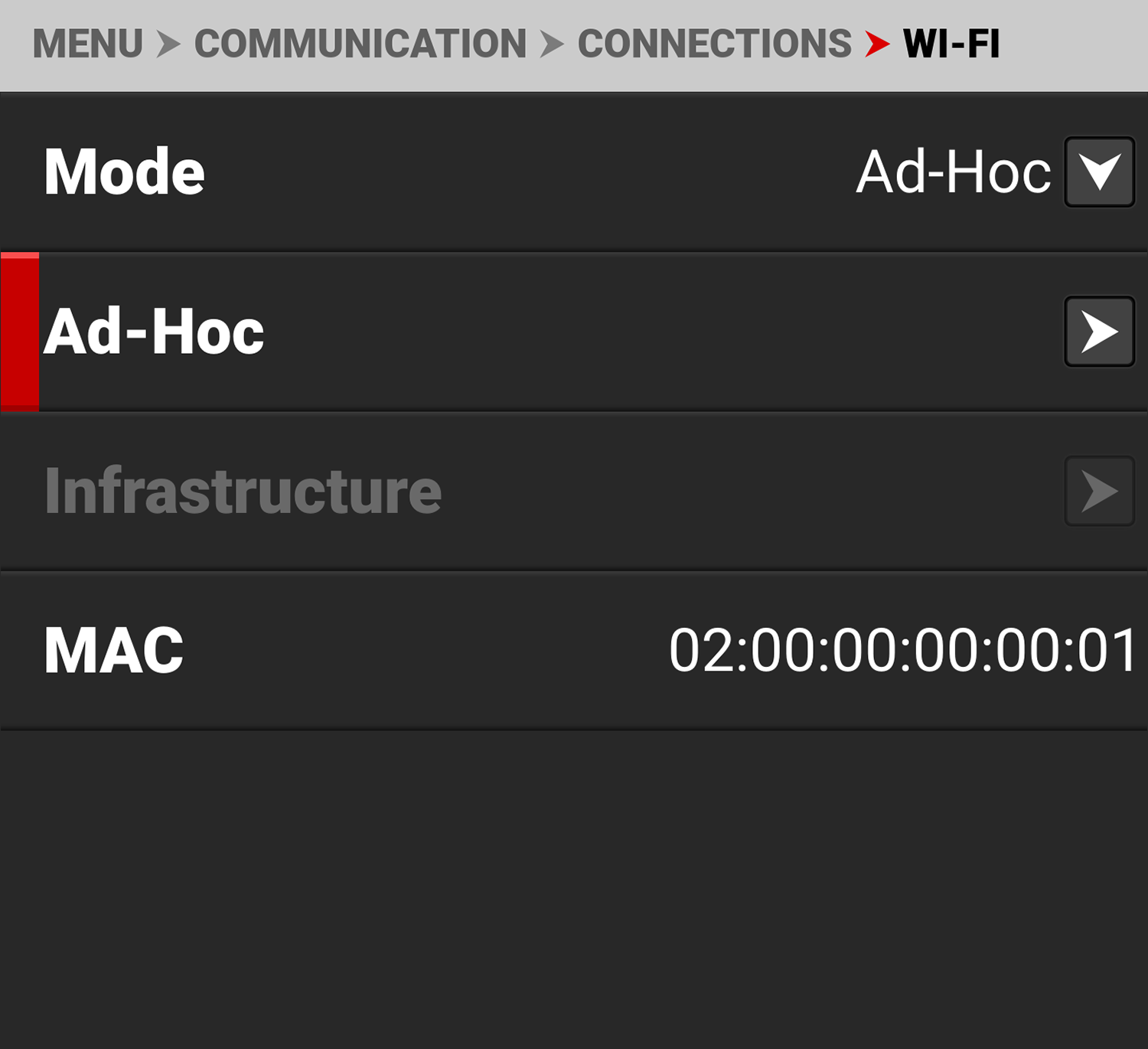The height and width of the screenshot is (1049, 1148).
Task: Click the MAC address value 02:00:00:00:00:01
Action: point(902,650)
